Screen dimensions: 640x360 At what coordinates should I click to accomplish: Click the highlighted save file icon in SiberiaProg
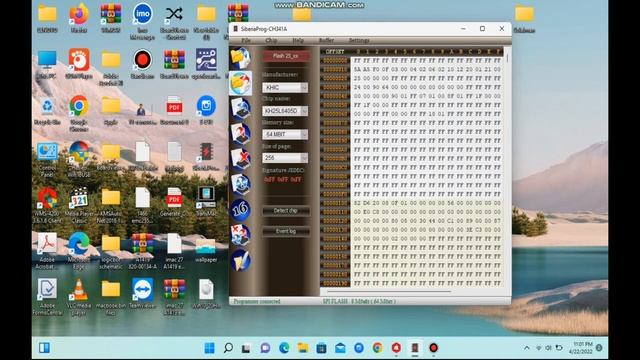[240, 83]
